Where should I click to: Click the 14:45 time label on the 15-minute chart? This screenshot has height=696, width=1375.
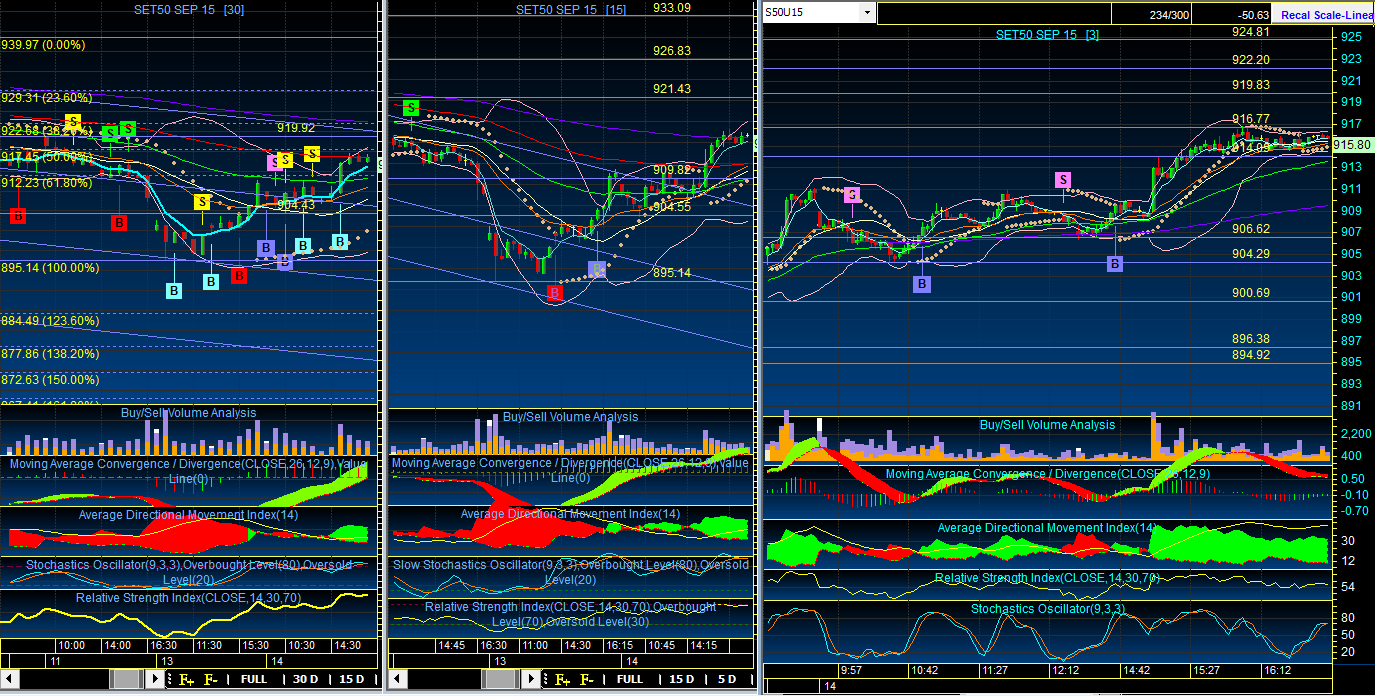(x=452, y=646)
